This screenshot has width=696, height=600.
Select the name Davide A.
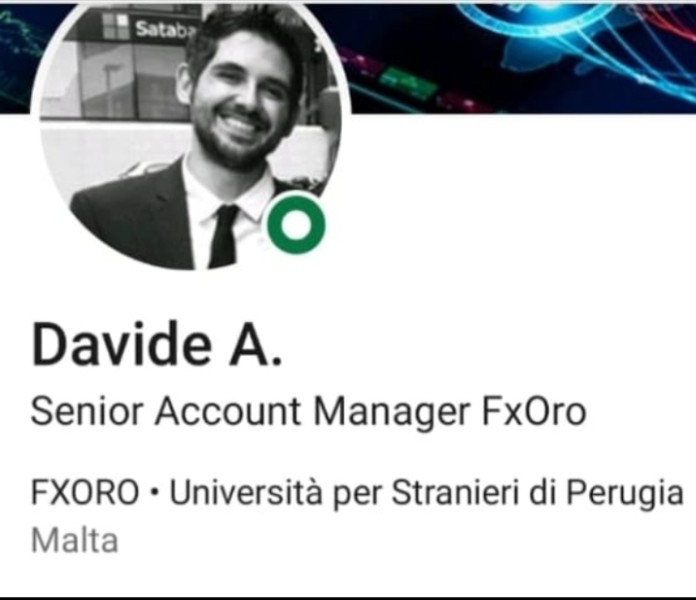[157, 344]
